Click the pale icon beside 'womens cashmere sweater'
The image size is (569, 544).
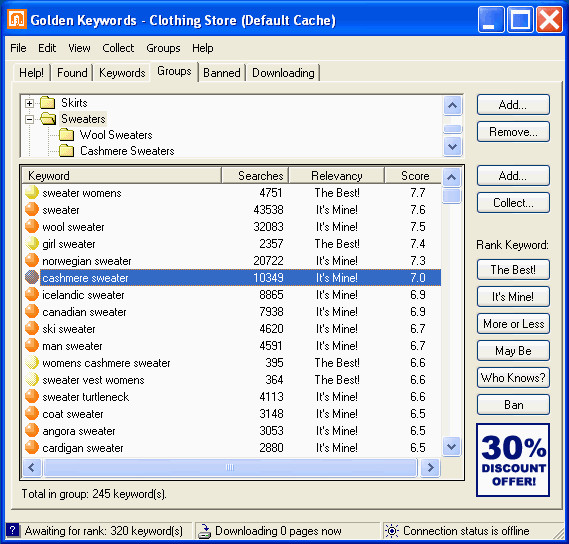[x=32, y=363]
